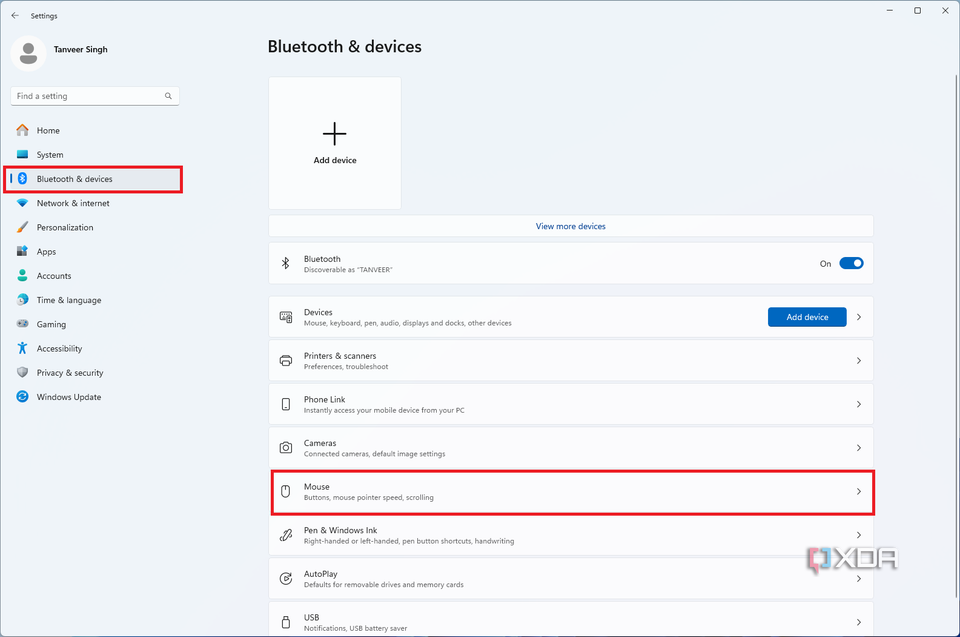Viewport: 960px width, 637px height.
Task: Click the Cameras camera icon
Action: pyautogui.click(x=286, y=448)
